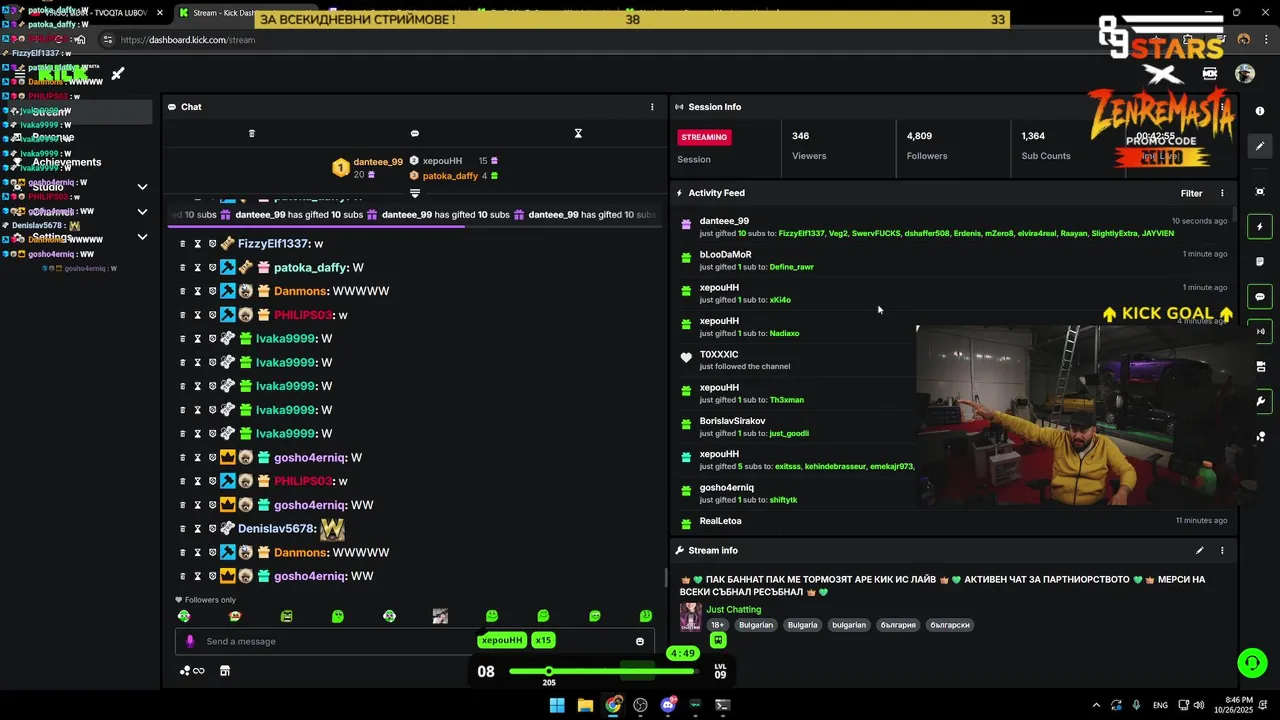
Task: Click the cyrillic 'български' tag
Action: (x=950, y=625)
